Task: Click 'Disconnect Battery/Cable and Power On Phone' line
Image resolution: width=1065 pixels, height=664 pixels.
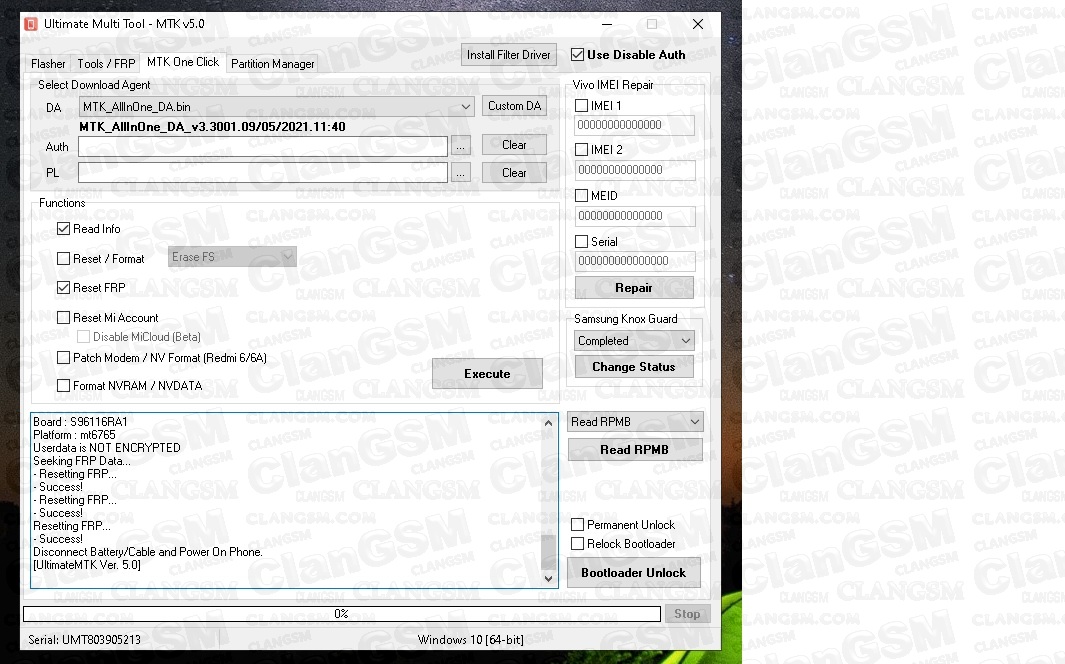Action: coord(147,552)
